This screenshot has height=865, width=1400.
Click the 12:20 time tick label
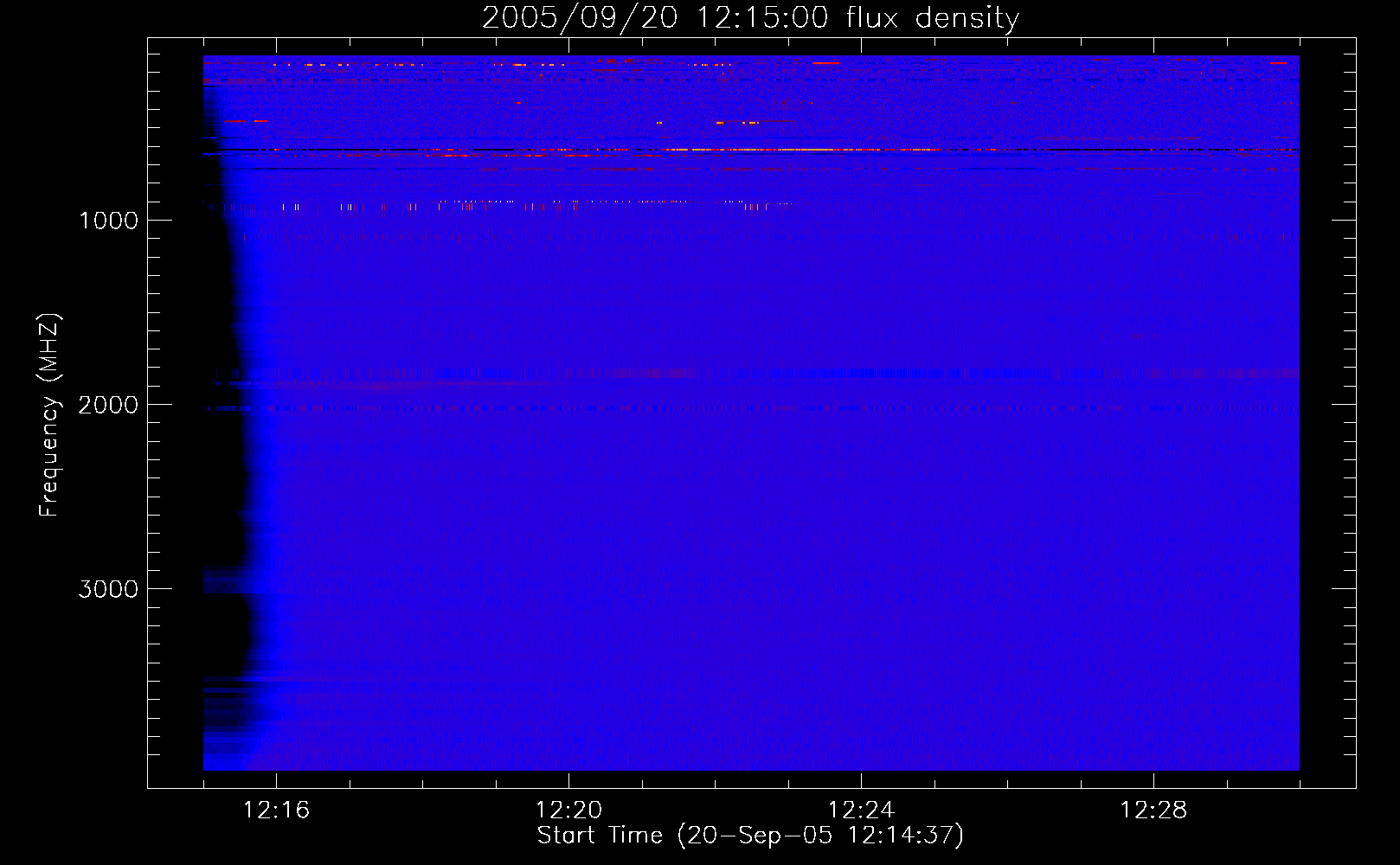[x=568, y=810]
